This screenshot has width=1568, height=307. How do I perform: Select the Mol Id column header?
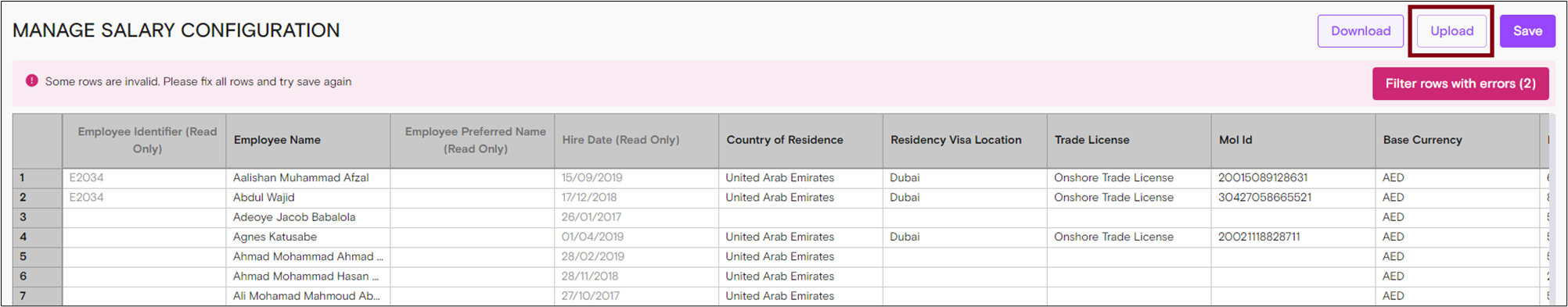pos(1293,141)
